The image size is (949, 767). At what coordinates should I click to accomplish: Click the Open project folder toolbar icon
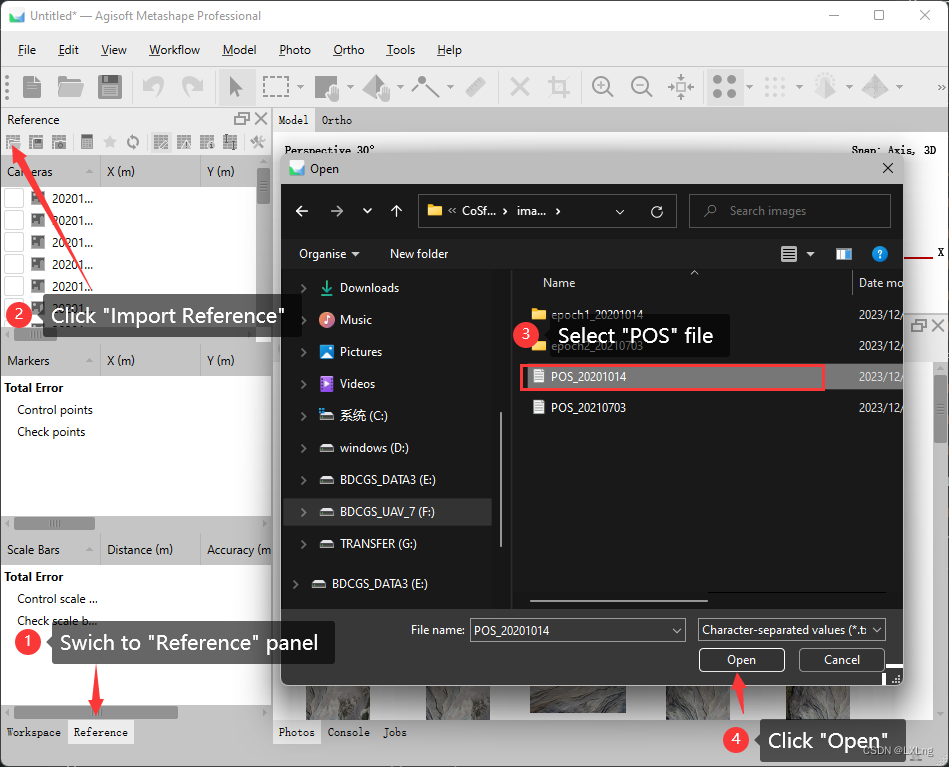[70, 87]
